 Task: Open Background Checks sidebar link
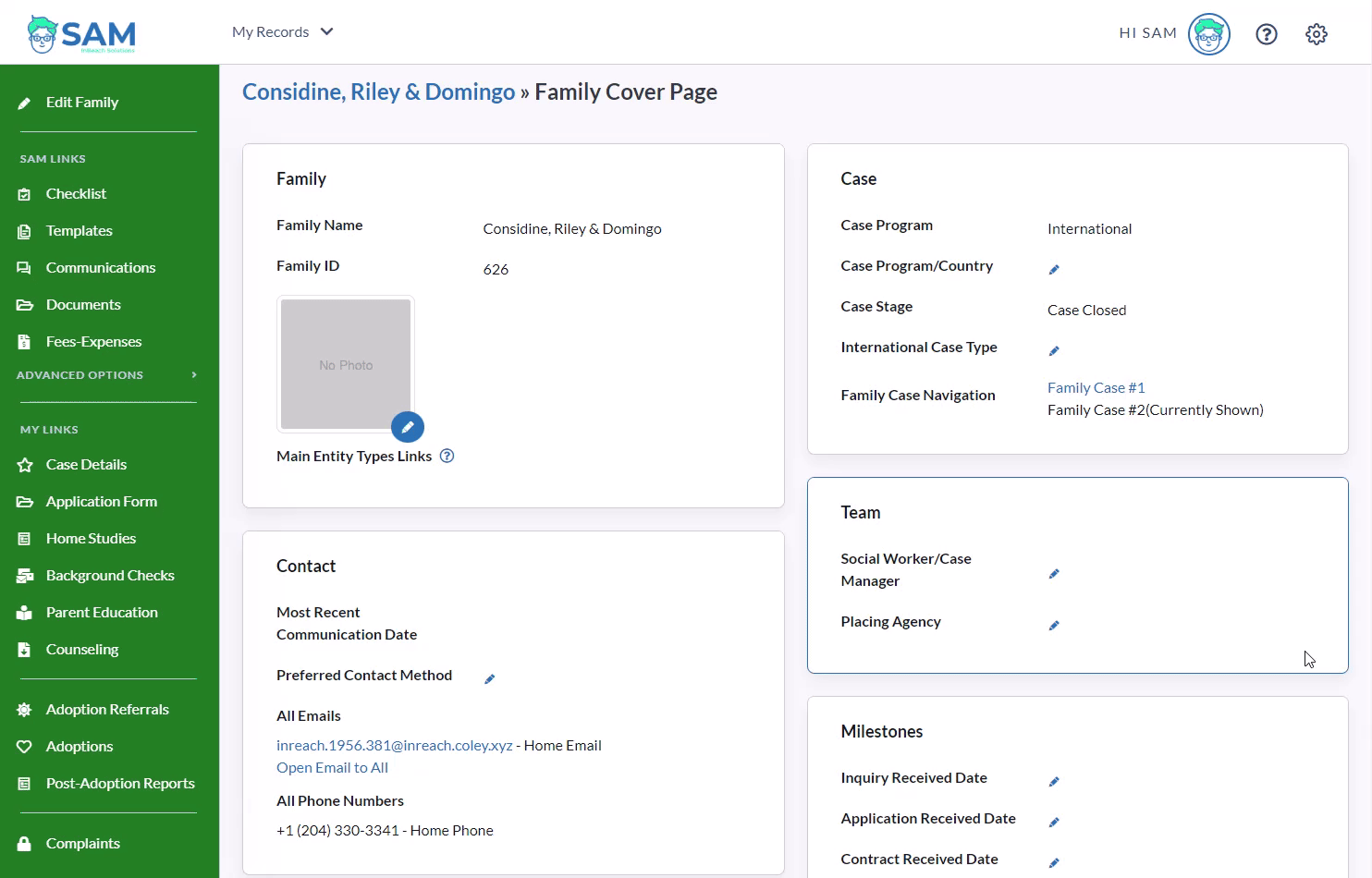click(x=110, y=576)
